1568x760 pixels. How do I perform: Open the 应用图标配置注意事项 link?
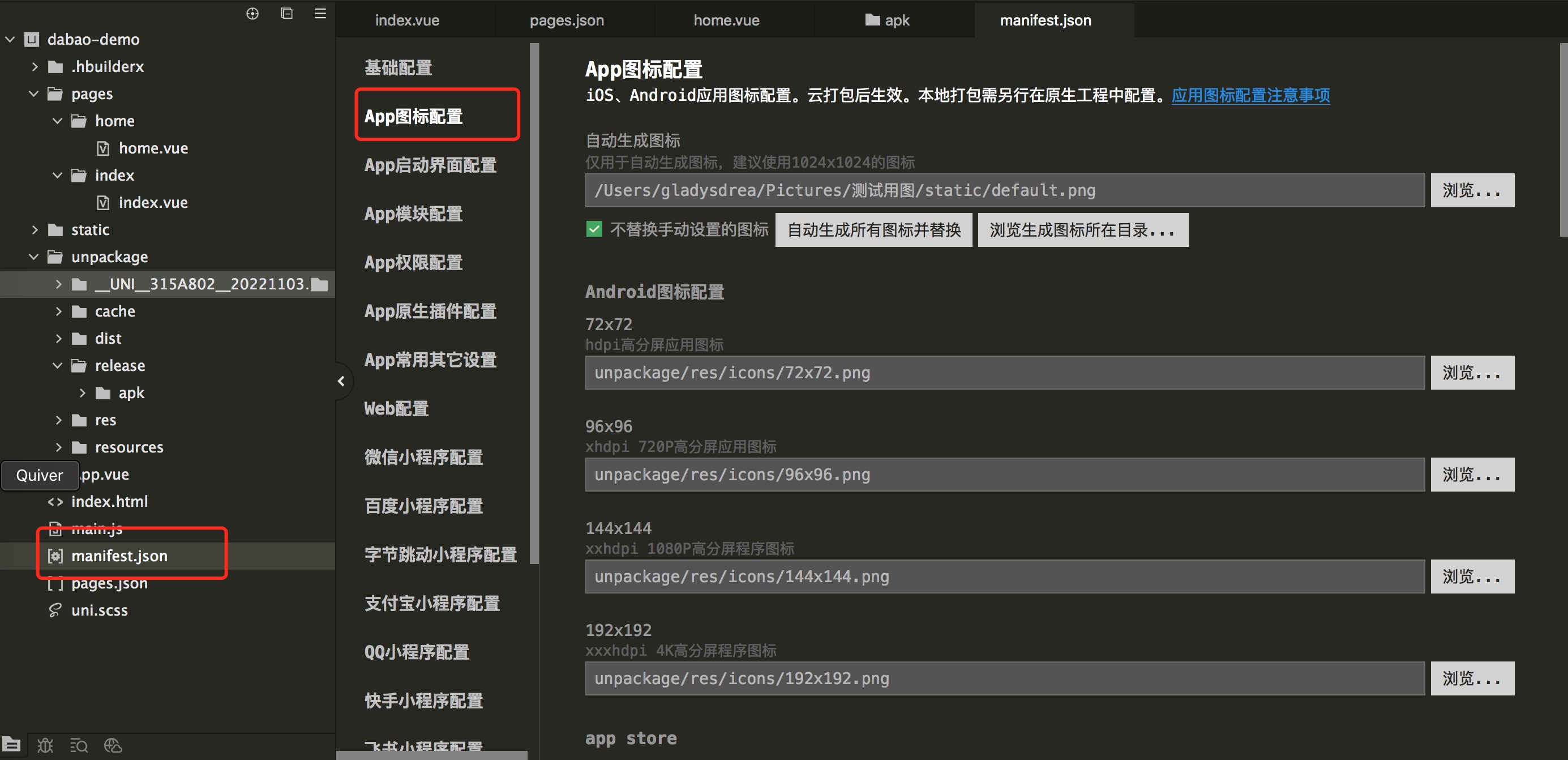(x=1250, y=96)
